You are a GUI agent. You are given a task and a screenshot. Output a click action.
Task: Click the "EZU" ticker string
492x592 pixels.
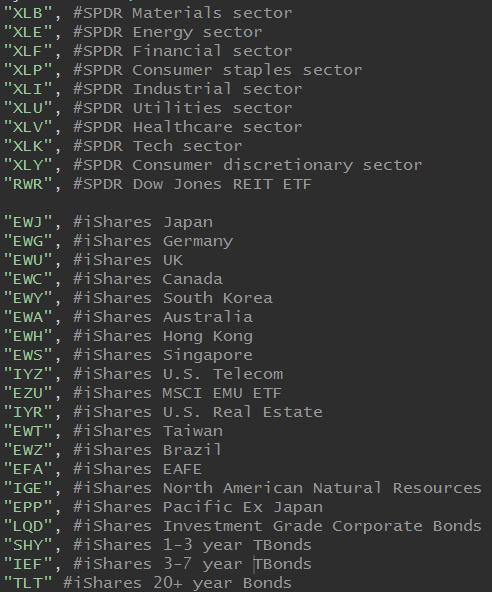[28, 393]
